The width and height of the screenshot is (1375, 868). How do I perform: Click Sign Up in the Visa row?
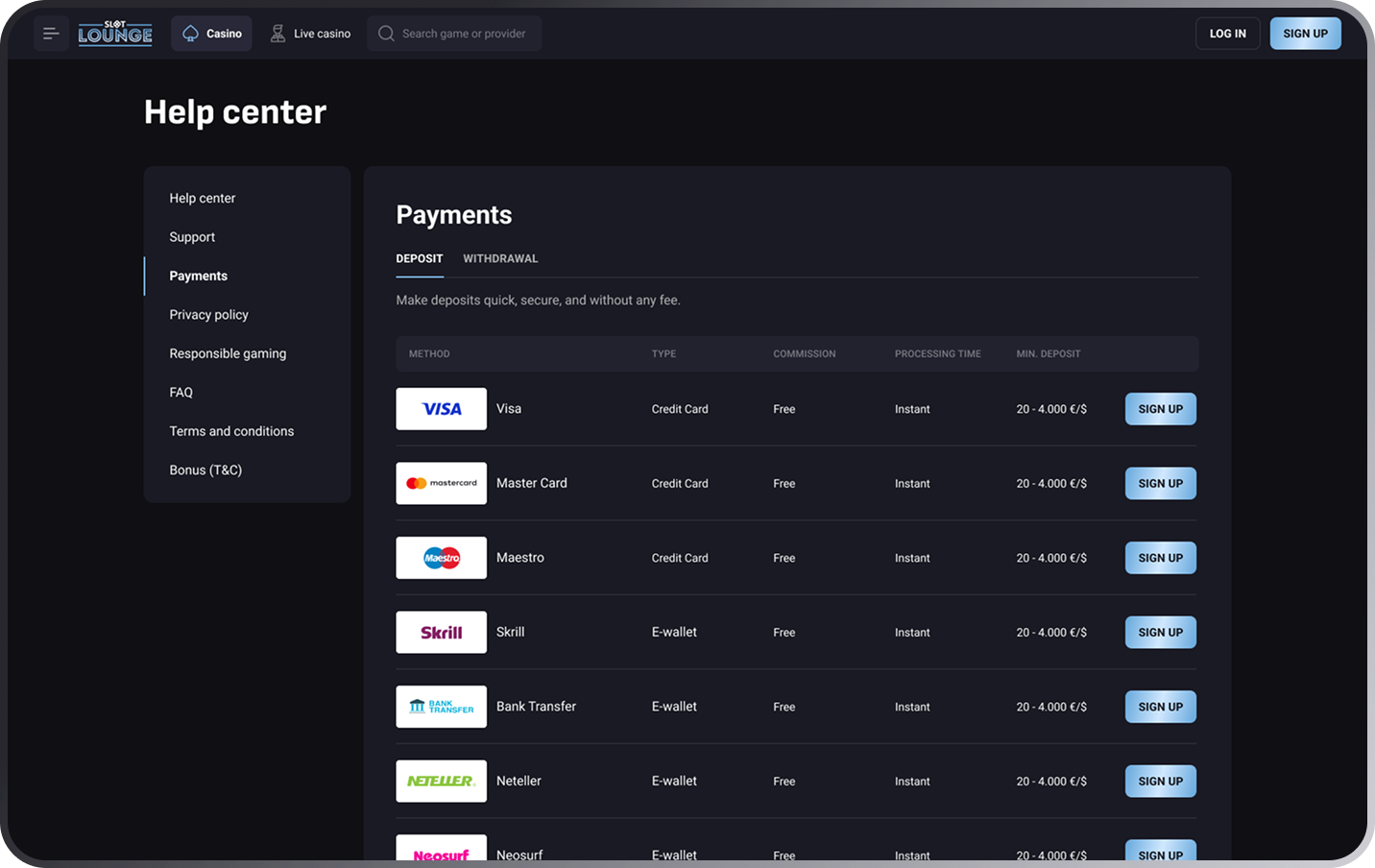click(x=1160, y=409)
